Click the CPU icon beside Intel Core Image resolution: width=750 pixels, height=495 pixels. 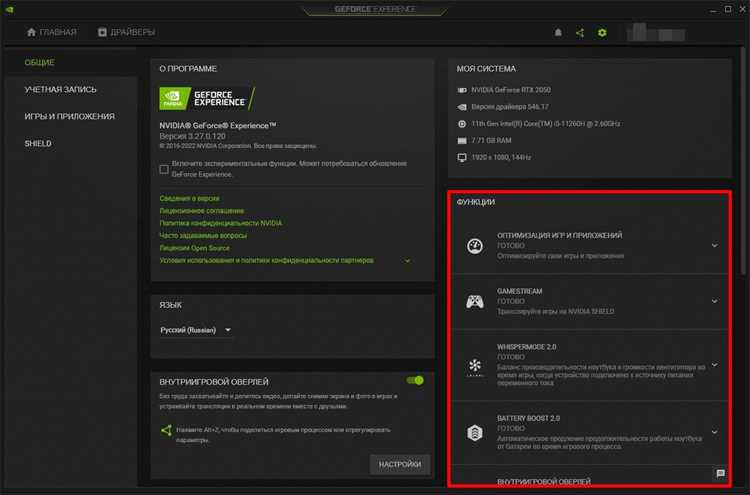[462, 124]
